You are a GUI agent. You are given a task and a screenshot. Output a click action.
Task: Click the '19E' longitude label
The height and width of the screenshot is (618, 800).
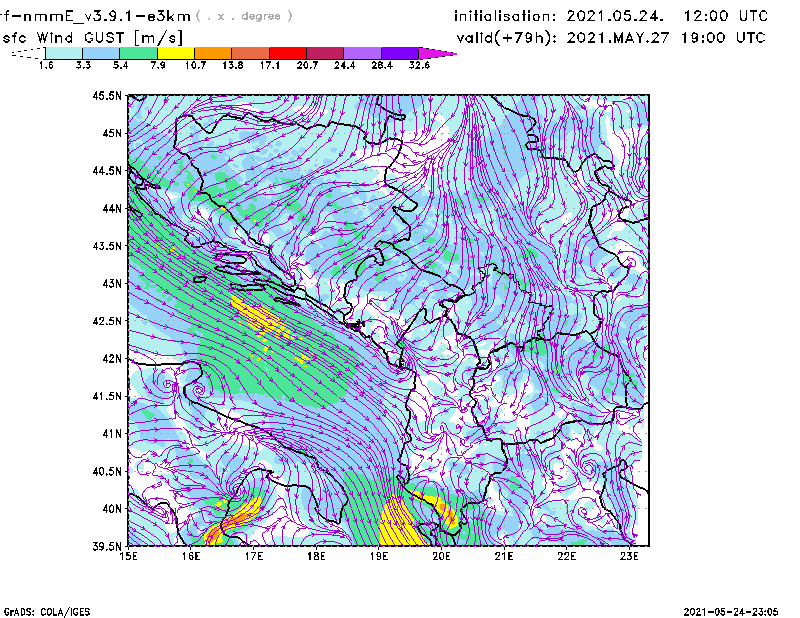pos(379,556)
